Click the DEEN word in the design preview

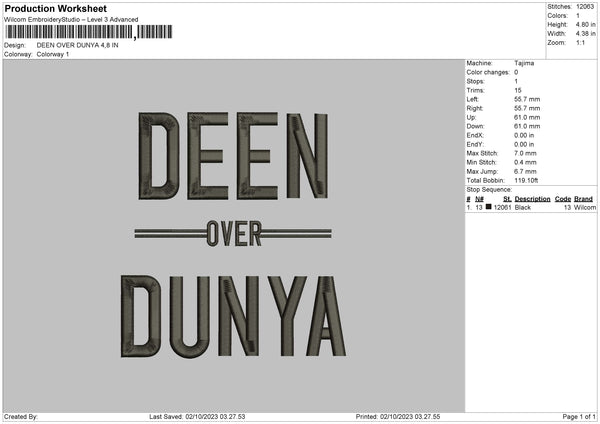(x=233, y=156)
